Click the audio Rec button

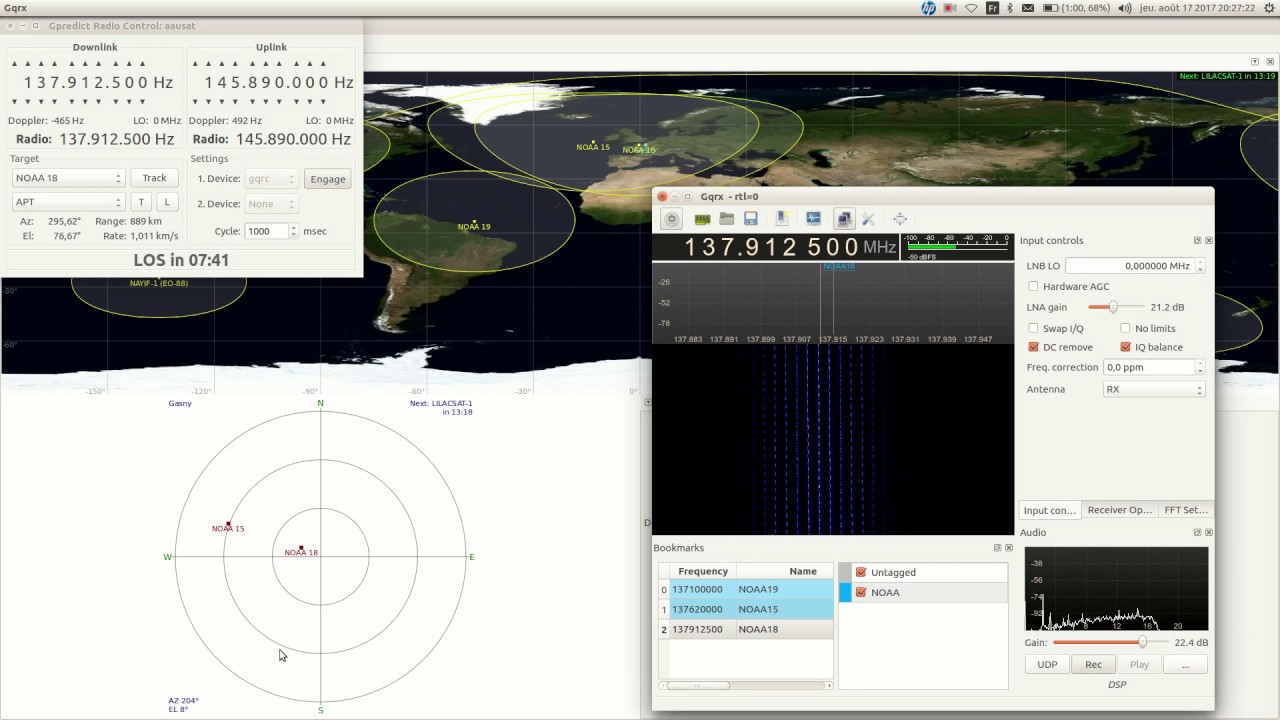[1093, 664]
